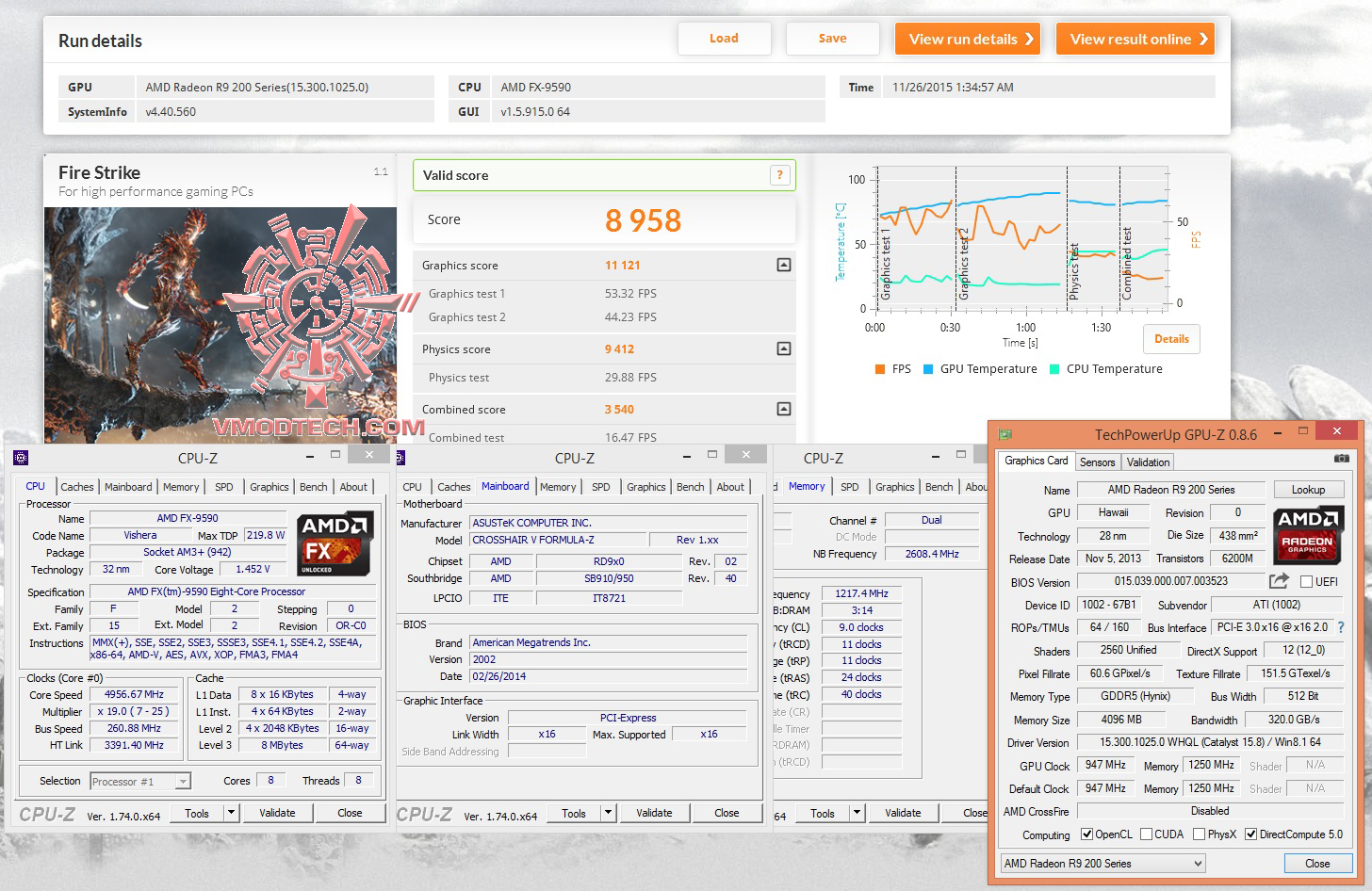Click the Time value 11/26/2015 1:34:57 AM

tap(1049, 87)
